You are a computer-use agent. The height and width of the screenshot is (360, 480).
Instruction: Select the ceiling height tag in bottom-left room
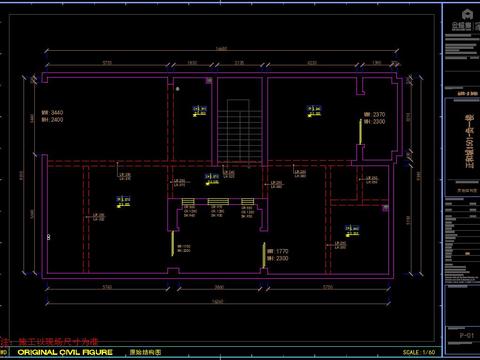(123, 202)
